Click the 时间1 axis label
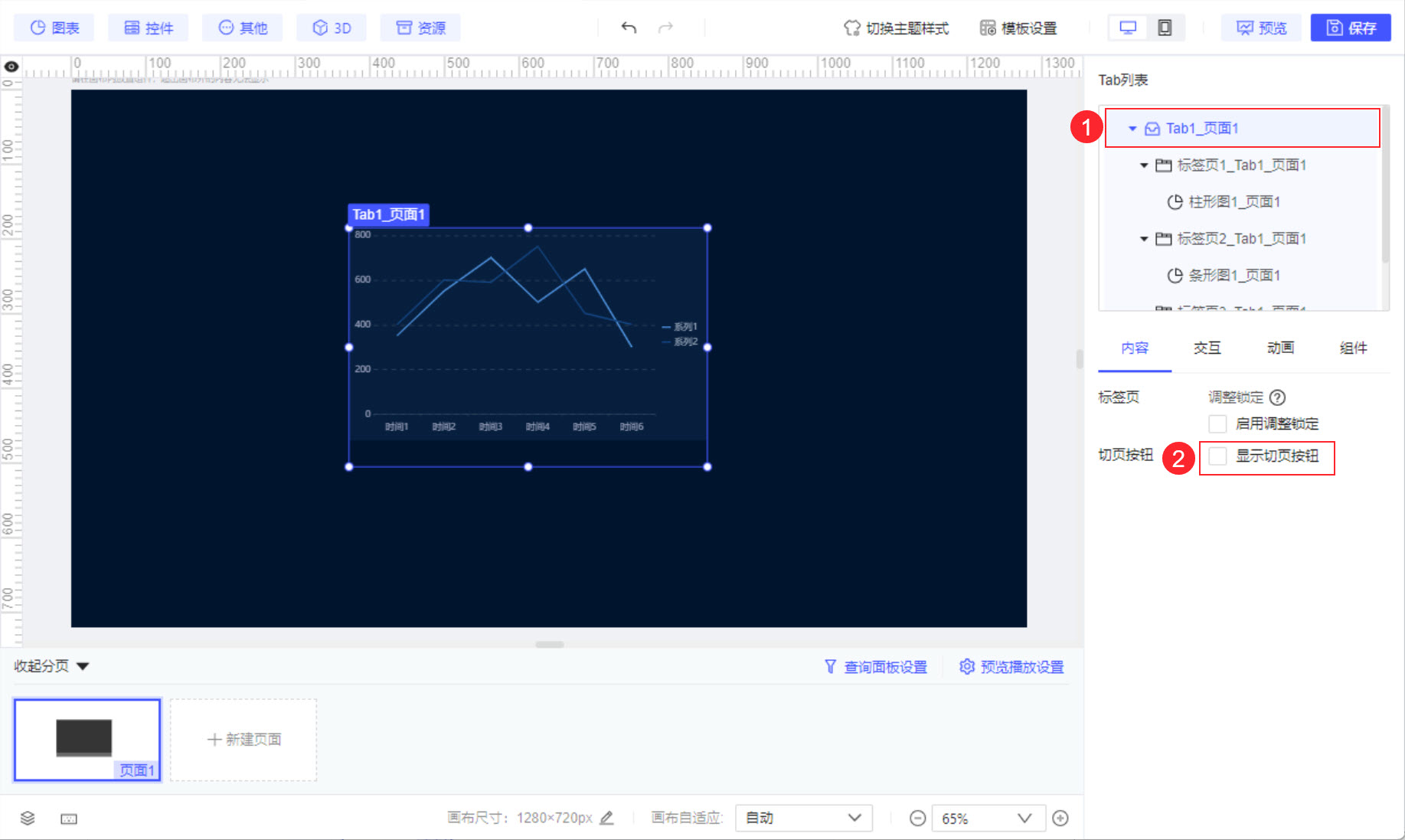Screen dimensions: 1405x840 397,427
